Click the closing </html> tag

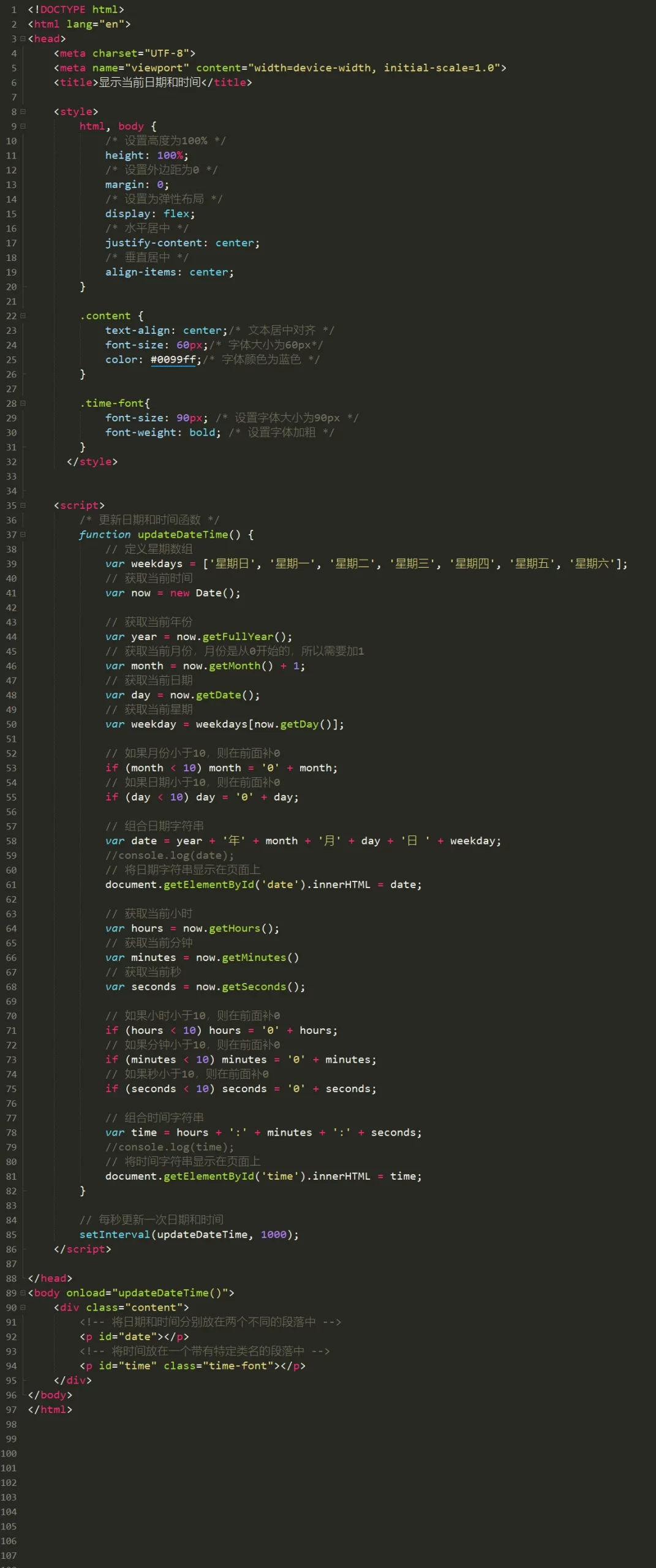click(50, 1409)
